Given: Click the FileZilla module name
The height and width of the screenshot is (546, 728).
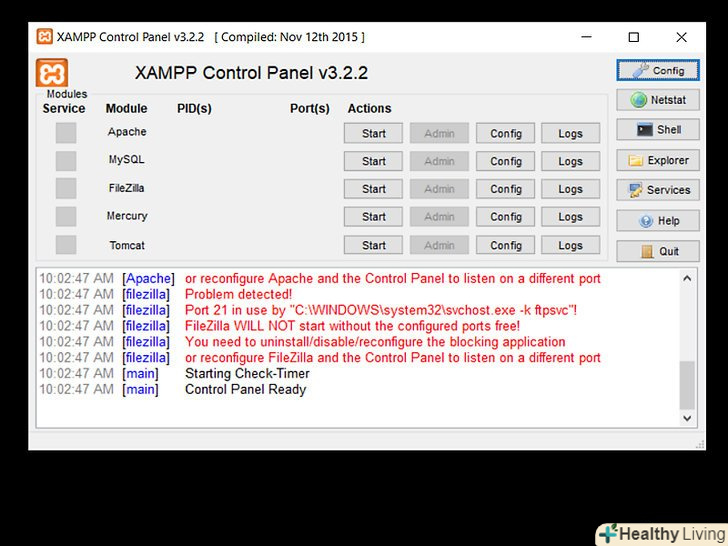Looking at the screenshot, I should click(126, 188).
